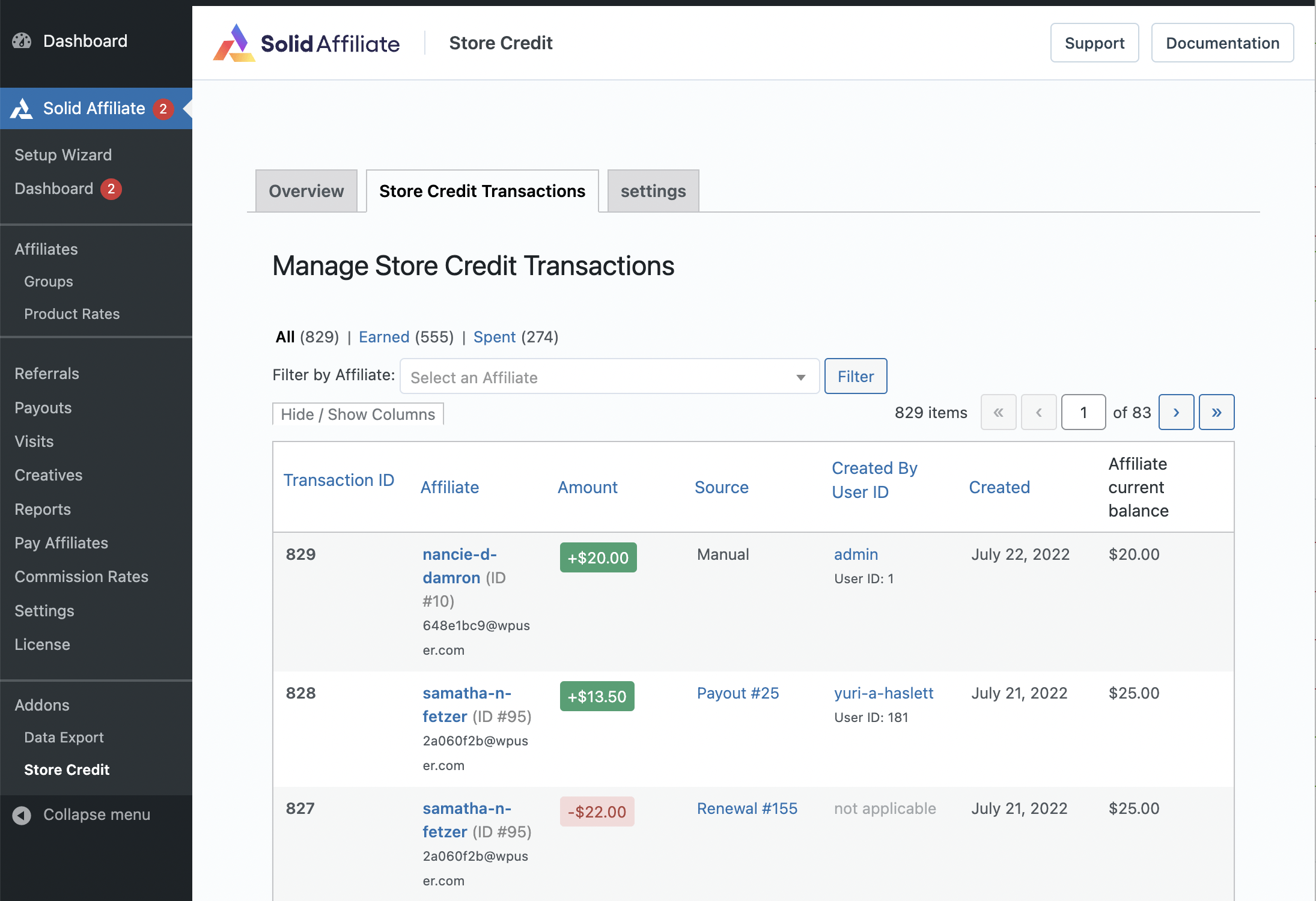The image size is (1316, 901).
Task: Apply the affiliate Filter button
Action: [856, 376]
